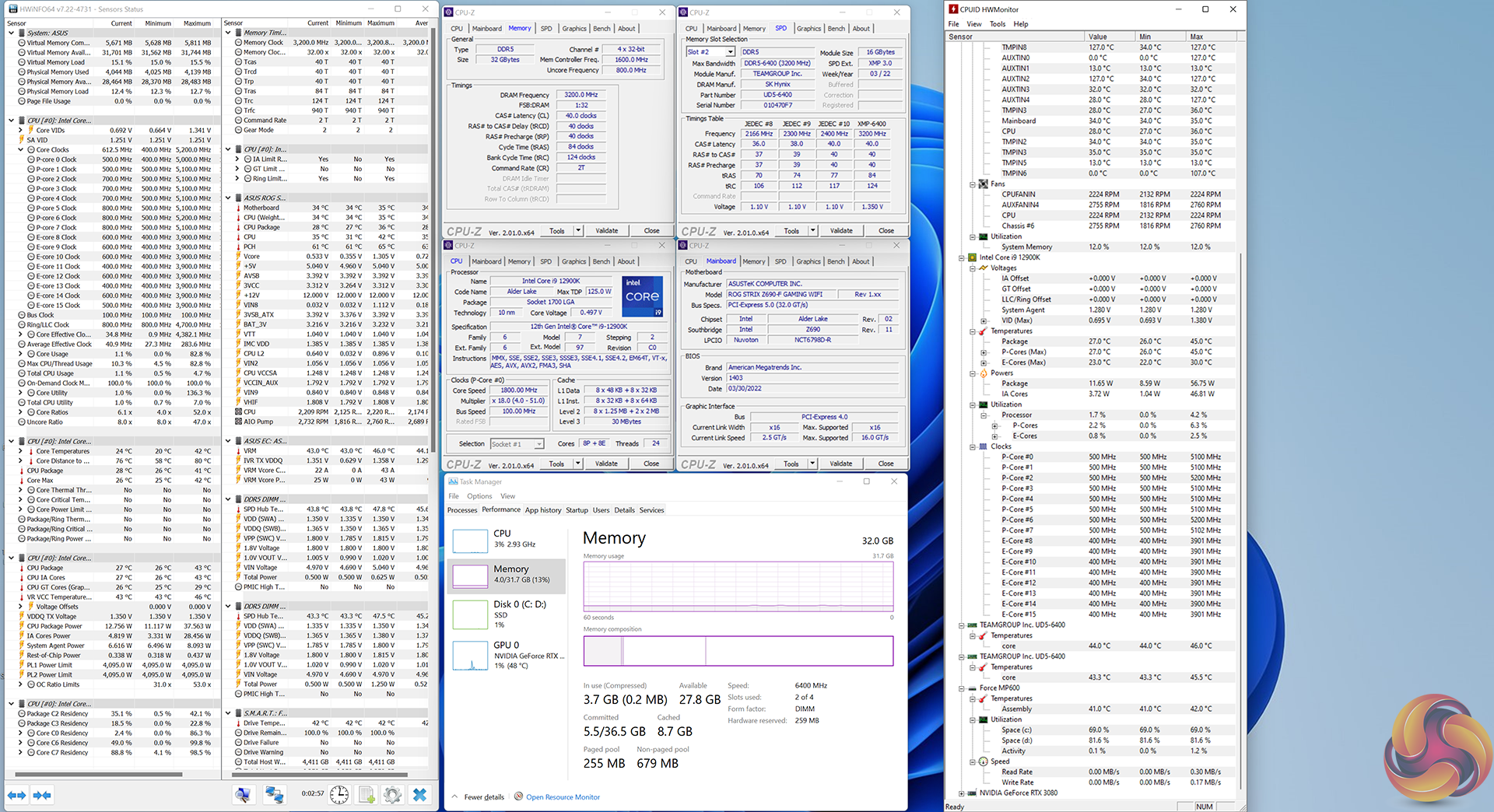Click the Open Resource Monitor link

coord(563,797)
